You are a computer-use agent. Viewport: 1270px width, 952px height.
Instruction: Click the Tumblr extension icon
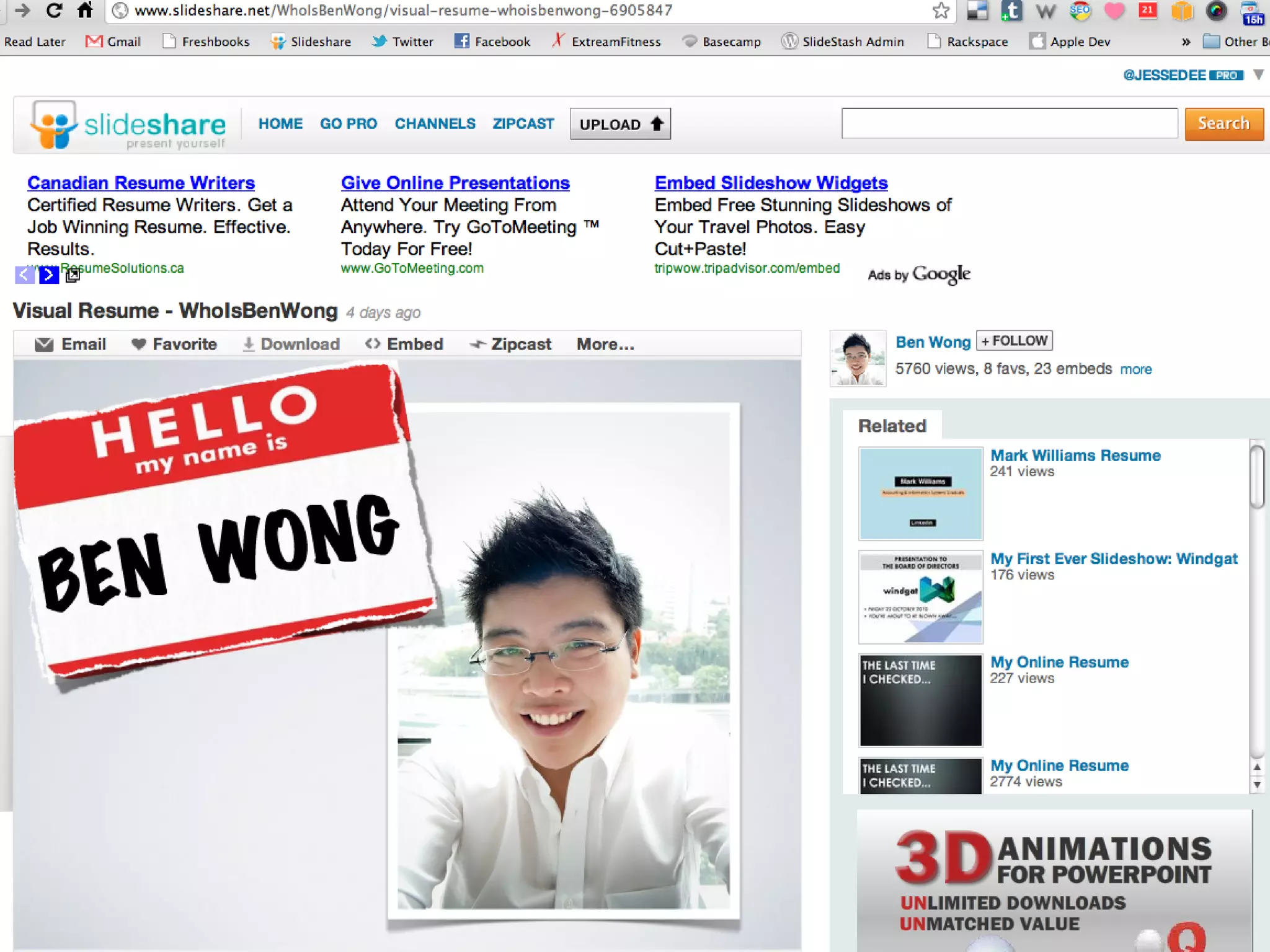click(x=1011, y=11)
